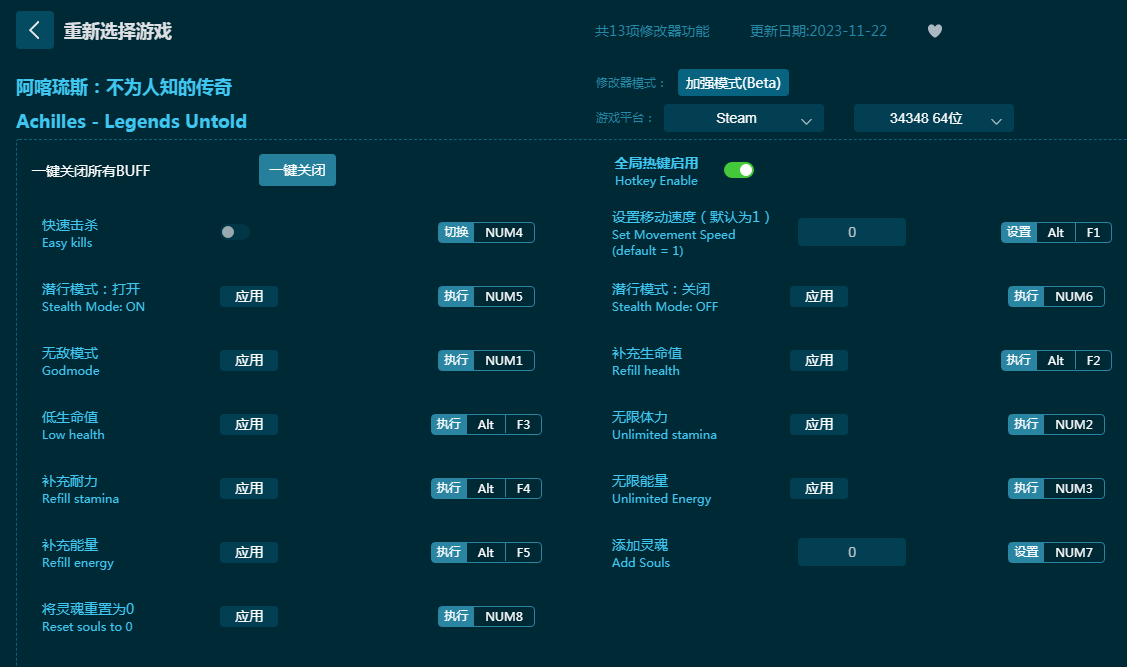Apply Stealth Mode: ON
Viewport: 1127px width, 667px height.
click(249, 297)
